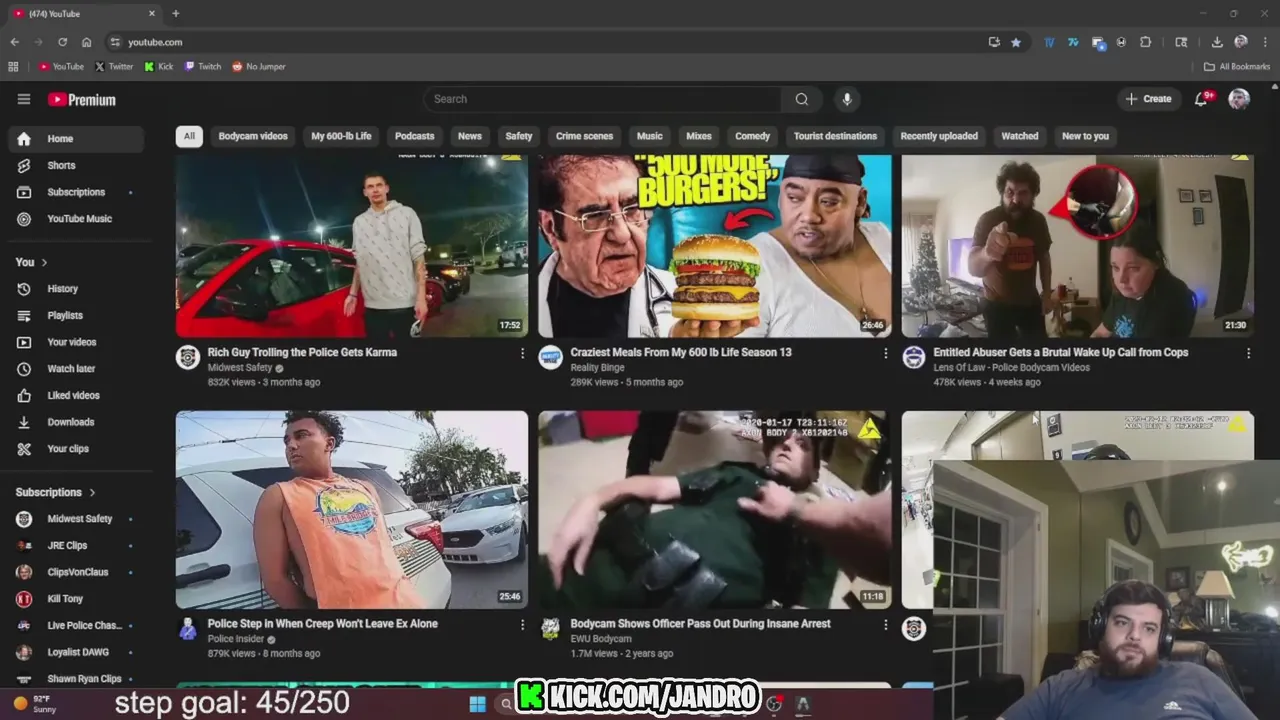Select the Crime scenes chip
Screen dimensions: 1280x720
pyautogui.click(x=584, y=136)
